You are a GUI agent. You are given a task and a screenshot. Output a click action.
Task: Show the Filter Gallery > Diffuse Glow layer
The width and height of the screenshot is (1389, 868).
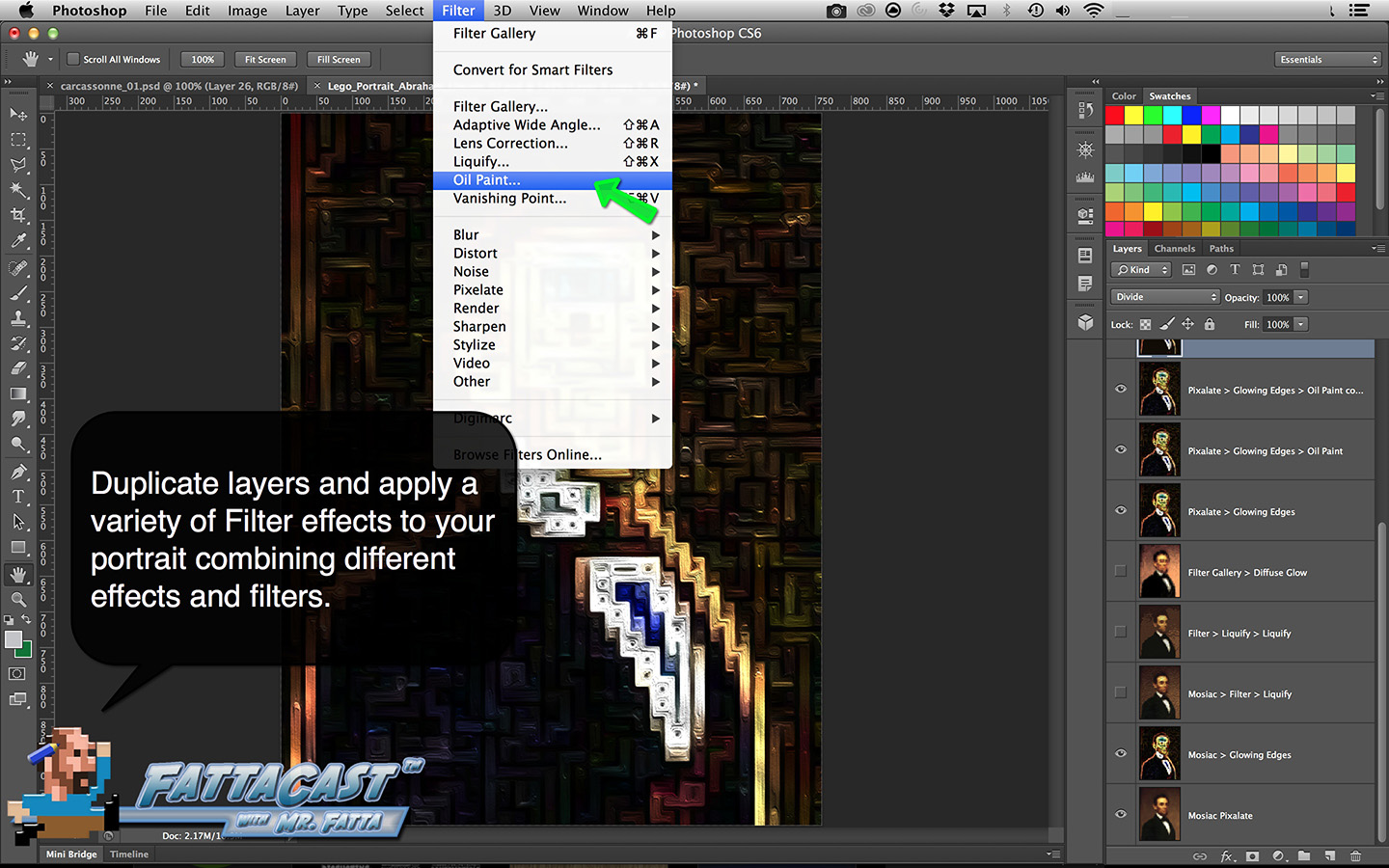coord(1121,571)
